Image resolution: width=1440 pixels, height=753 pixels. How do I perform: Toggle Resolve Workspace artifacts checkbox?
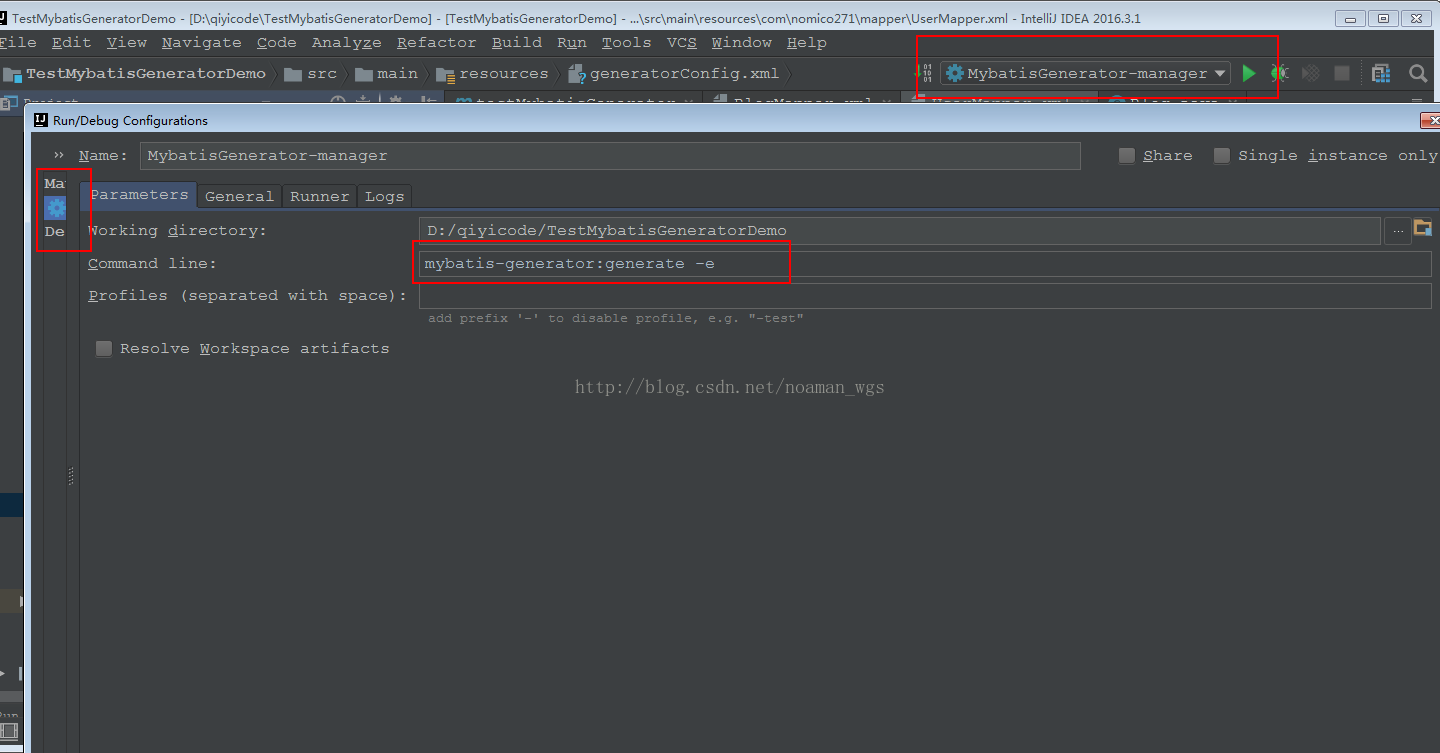coord(104,348)
